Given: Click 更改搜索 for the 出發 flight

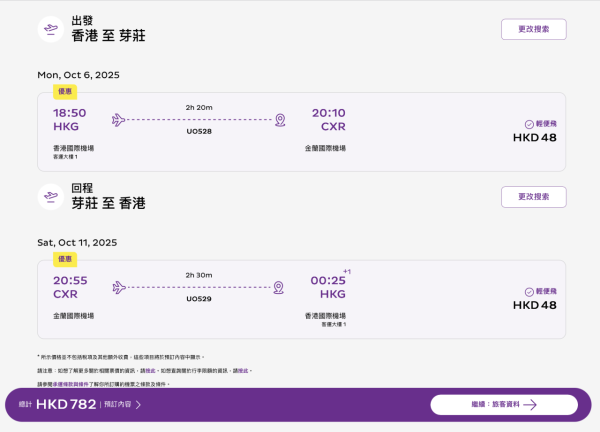Looking at the screenshot, I should point(533,29).
